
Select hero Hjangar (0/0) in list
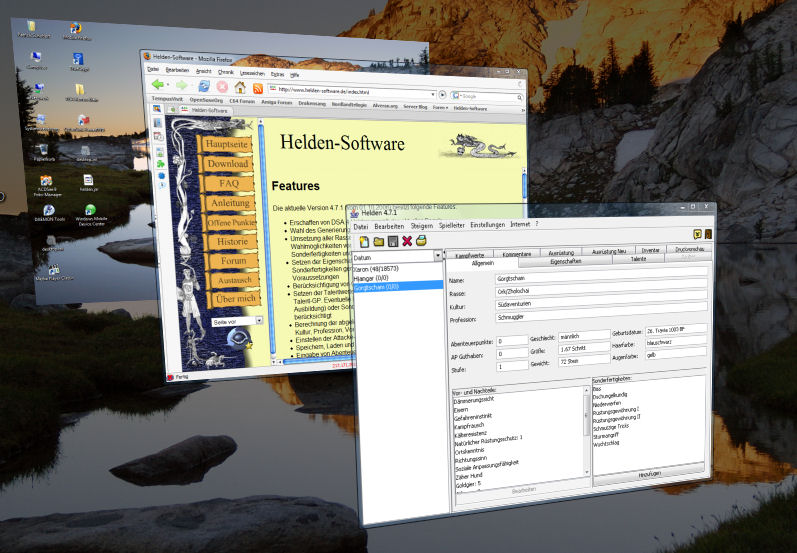pyautogui.click(x=397, y=278)
